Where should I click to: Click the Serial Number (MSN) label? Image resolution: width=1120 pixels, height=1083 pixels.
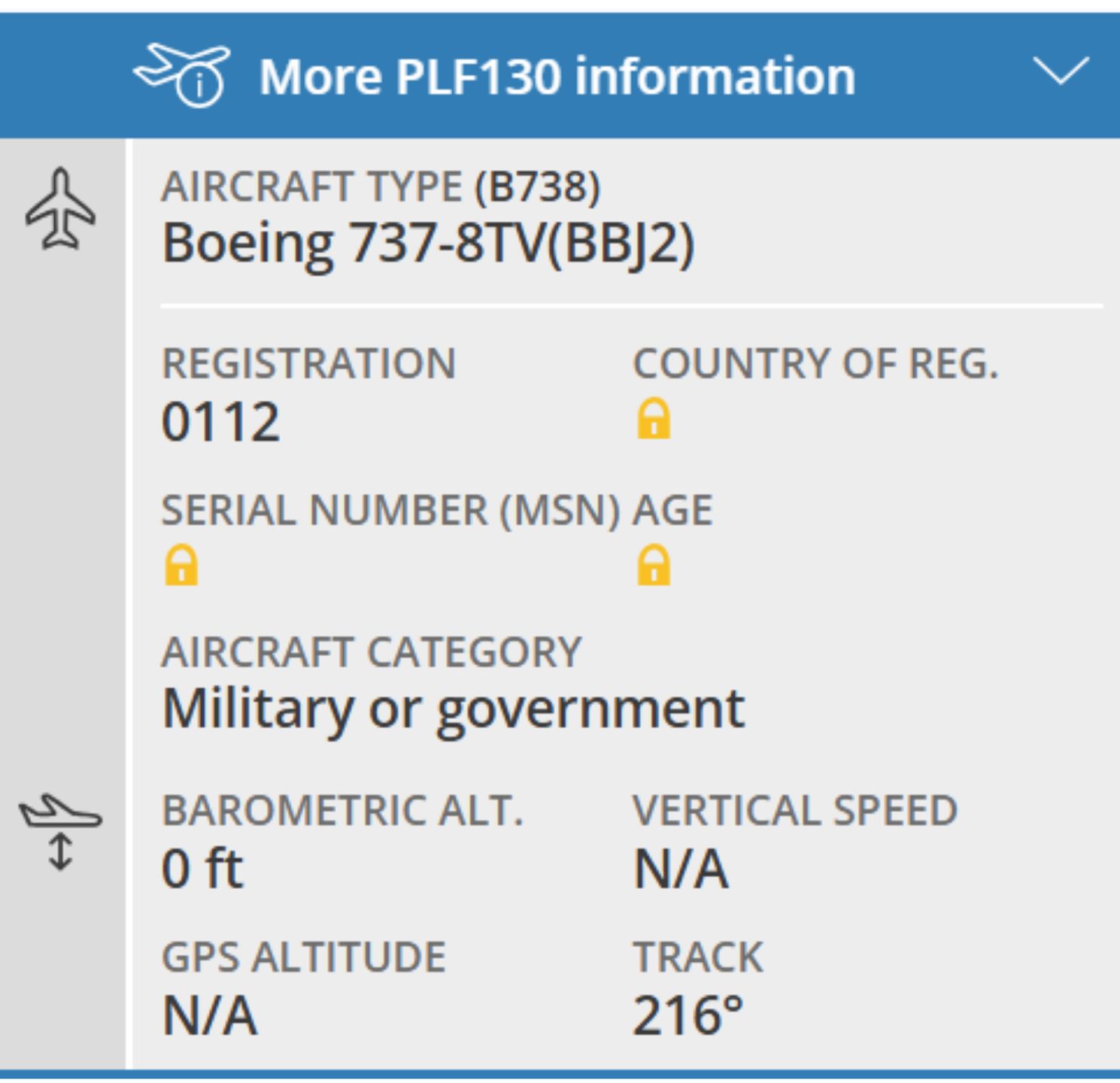pos(390,511)
